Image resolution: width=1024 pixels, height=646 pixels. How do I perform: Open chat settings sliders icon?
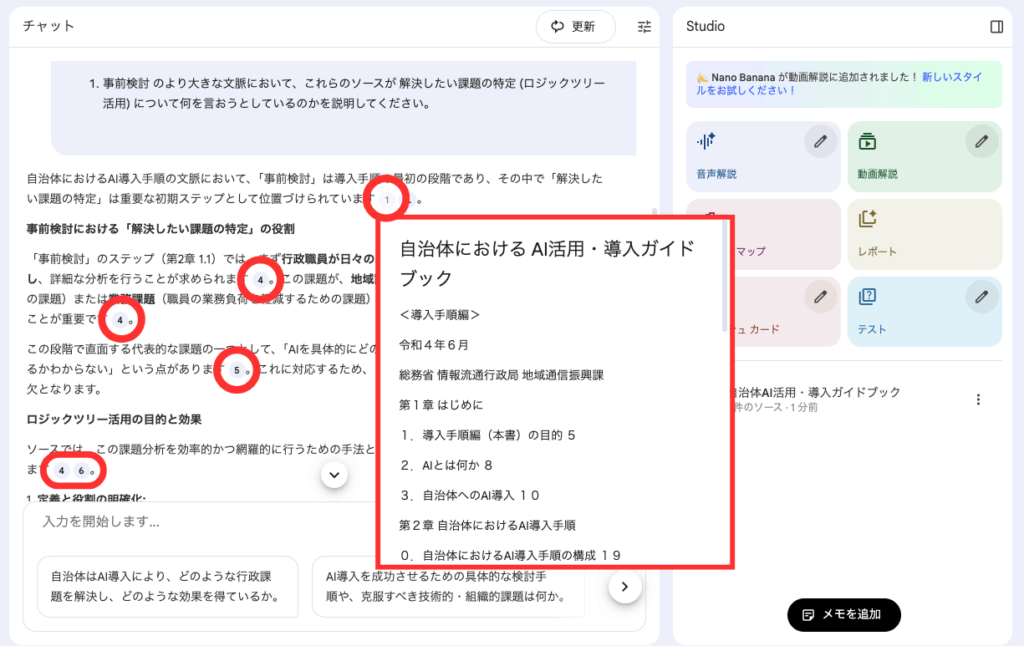click(x=644, y=27)
